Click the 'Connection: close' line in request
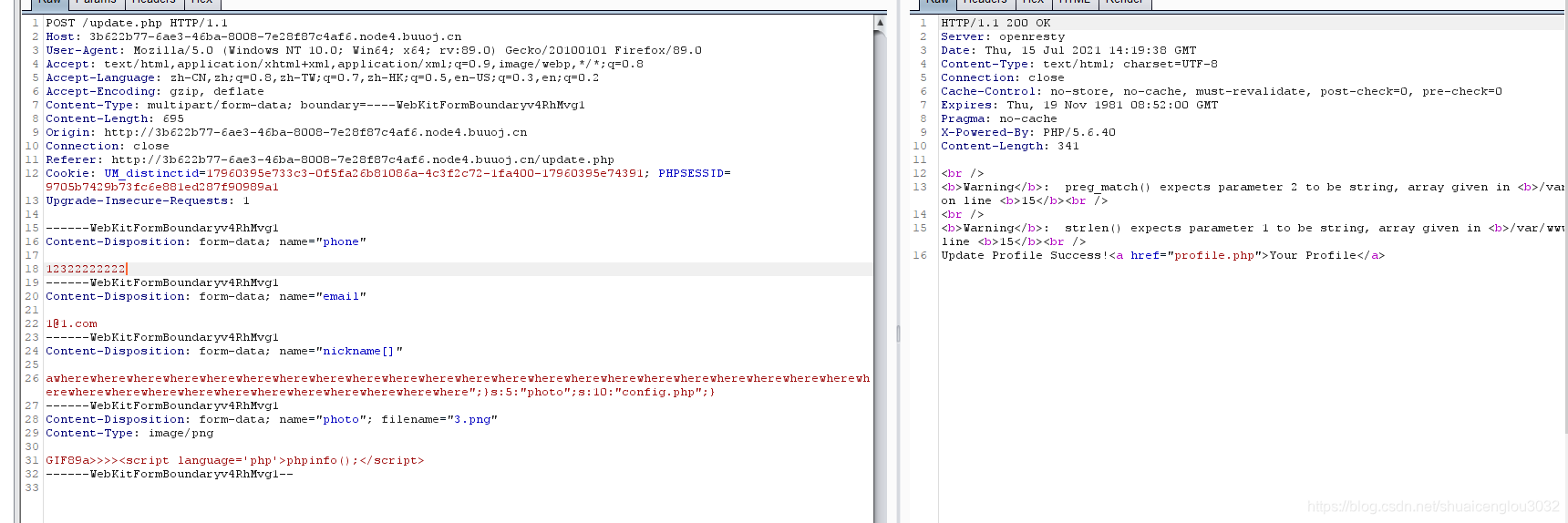This screenshot has width=1568, height=523. click(108, 146)
